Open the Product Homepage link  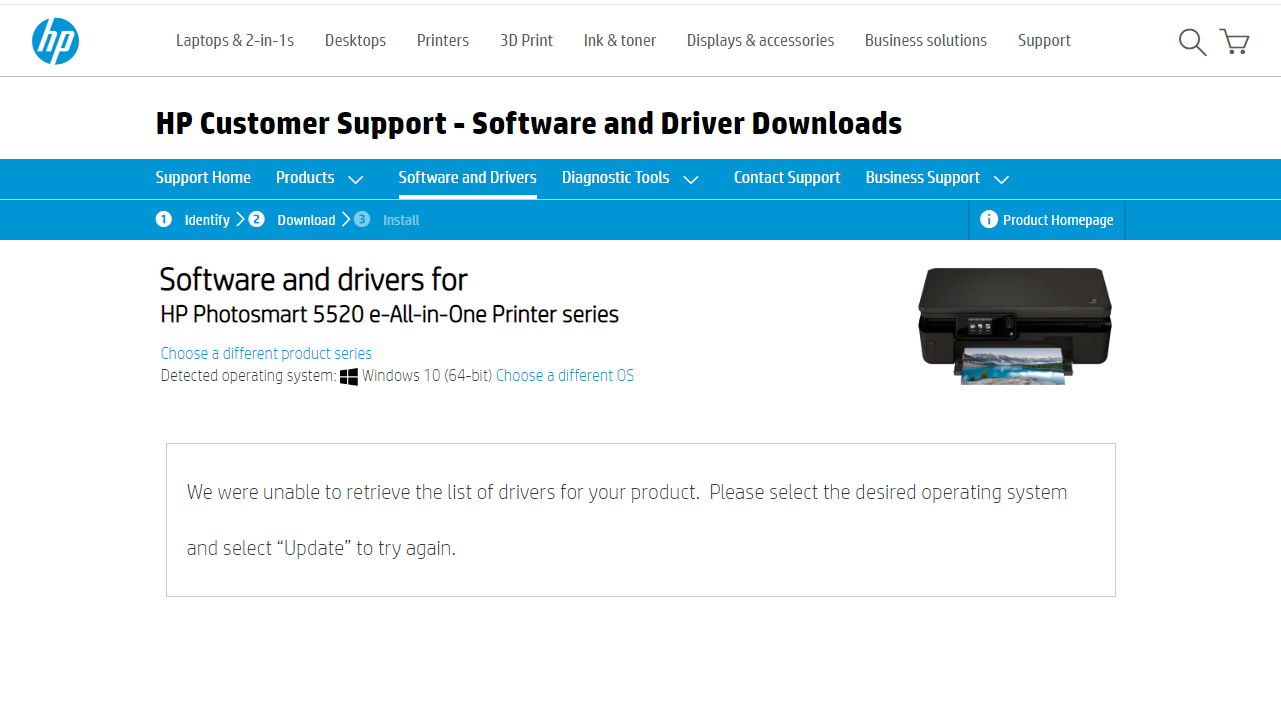coord(1058,220)
